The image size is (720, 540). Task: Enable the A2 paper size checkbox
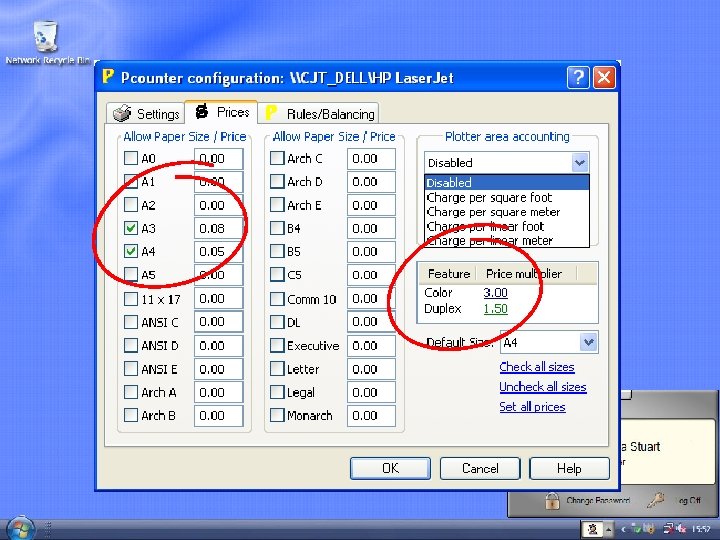point(131,204)
